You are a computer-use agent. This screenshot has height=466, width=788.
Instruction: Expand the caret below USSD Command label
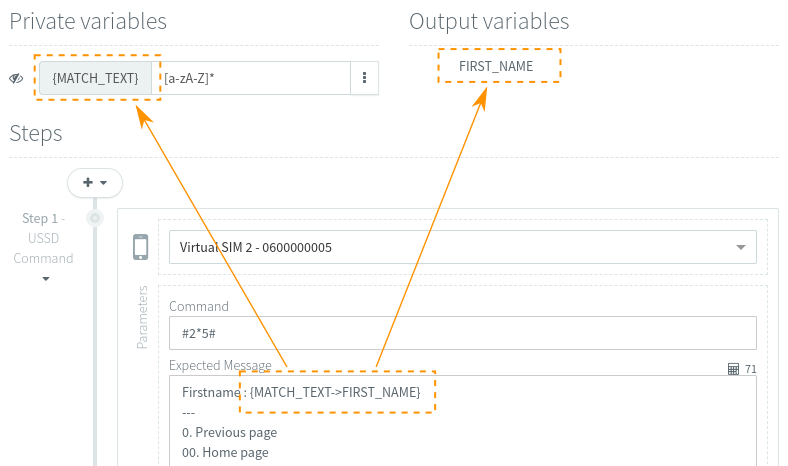point(45,279)
